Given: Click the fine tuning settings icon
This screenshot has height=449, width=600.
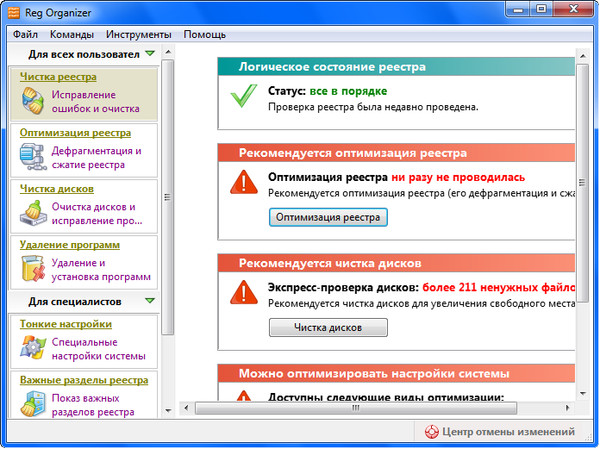Looking at the screenshot, I should [32, 348].
